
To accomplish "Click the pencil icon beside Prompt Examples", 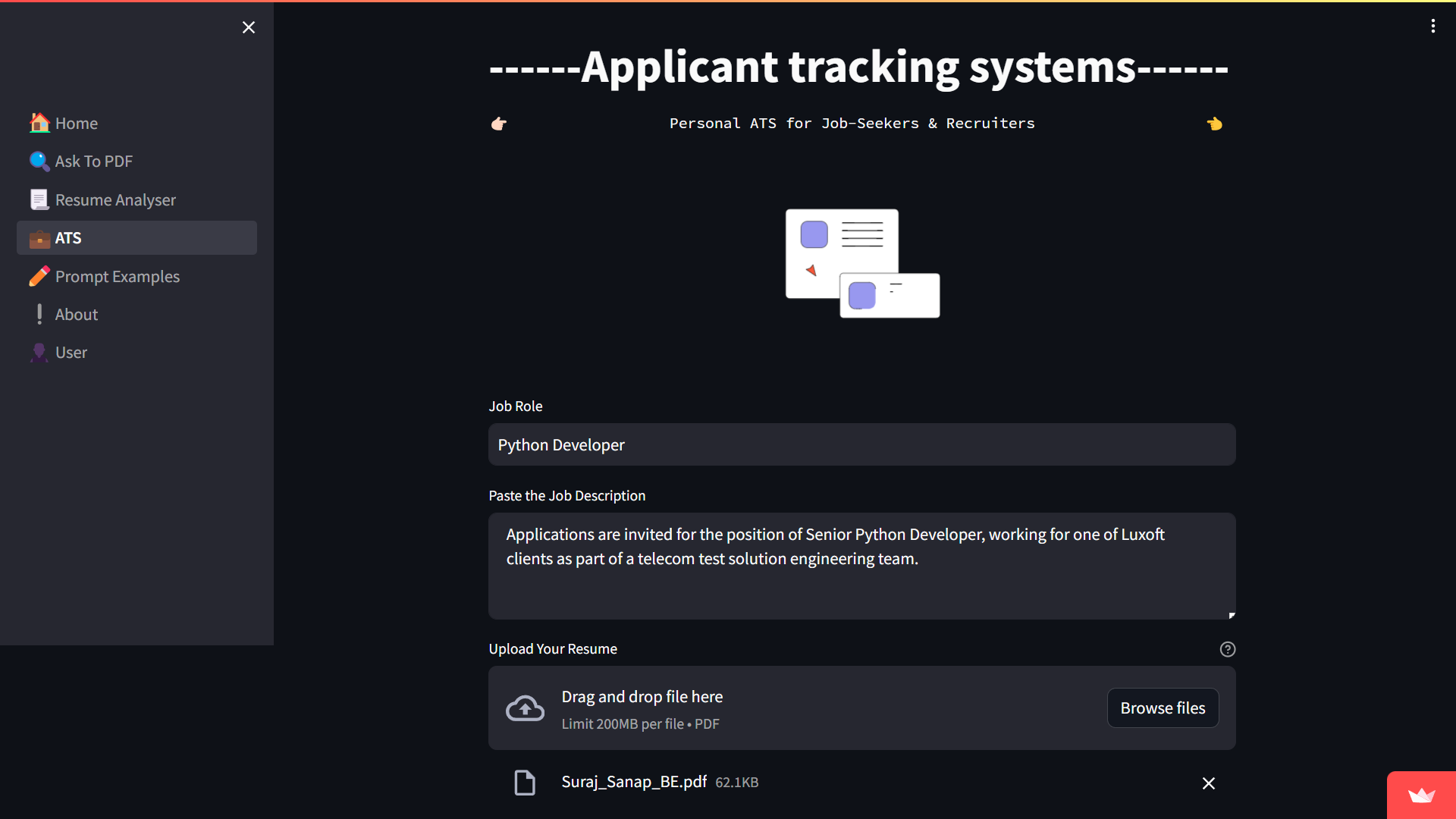I will click(x=39, y=276).
